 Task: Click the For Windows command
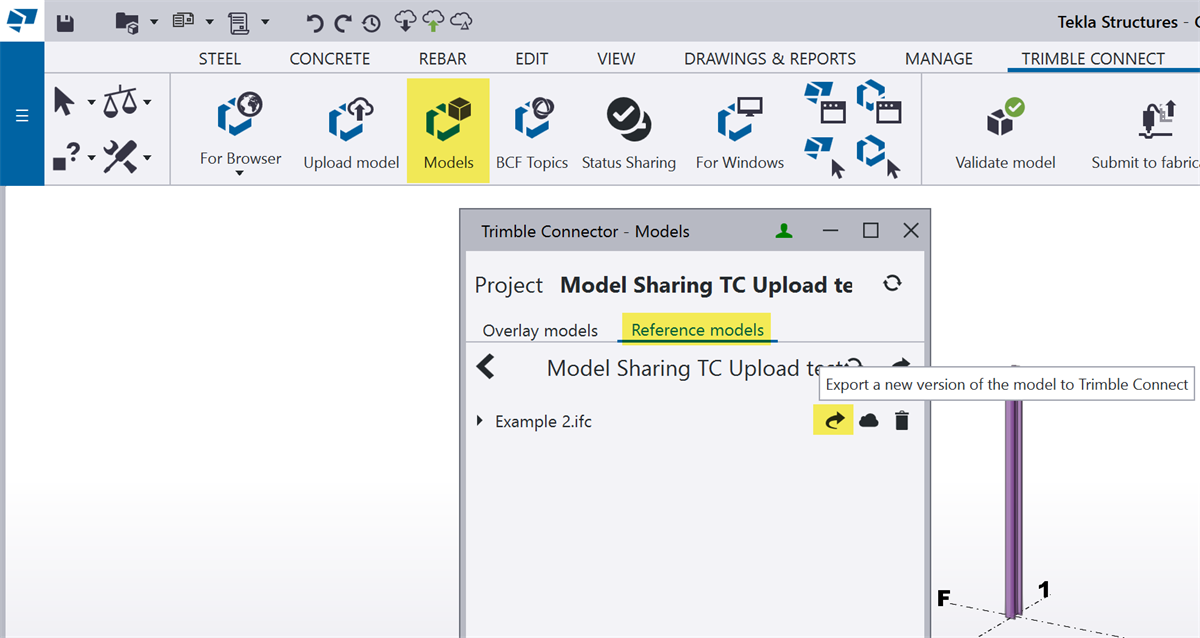[x=740, y=132]
